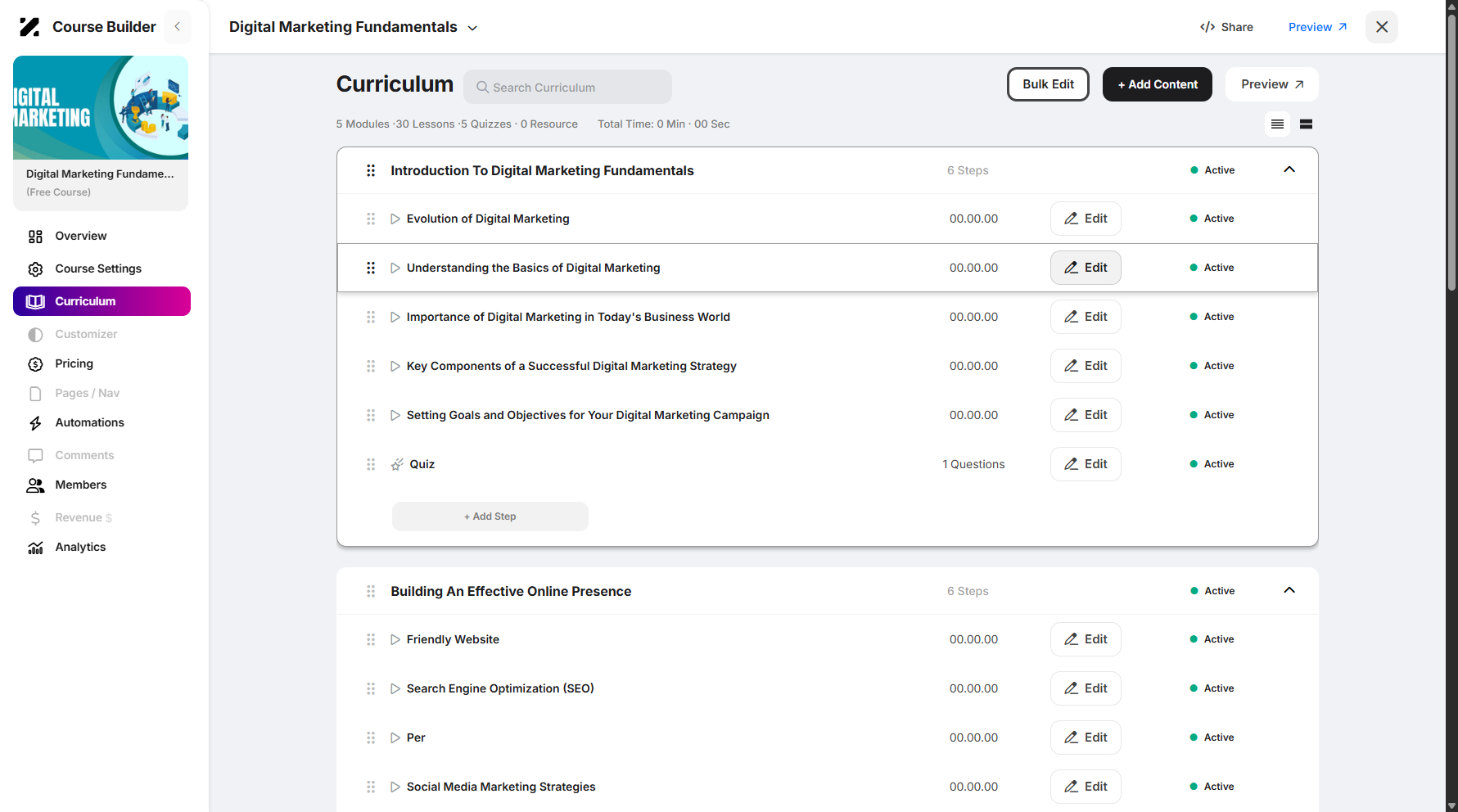
Task: Click Active status on the first Quiz row
Action: [x=1212, y=464]
